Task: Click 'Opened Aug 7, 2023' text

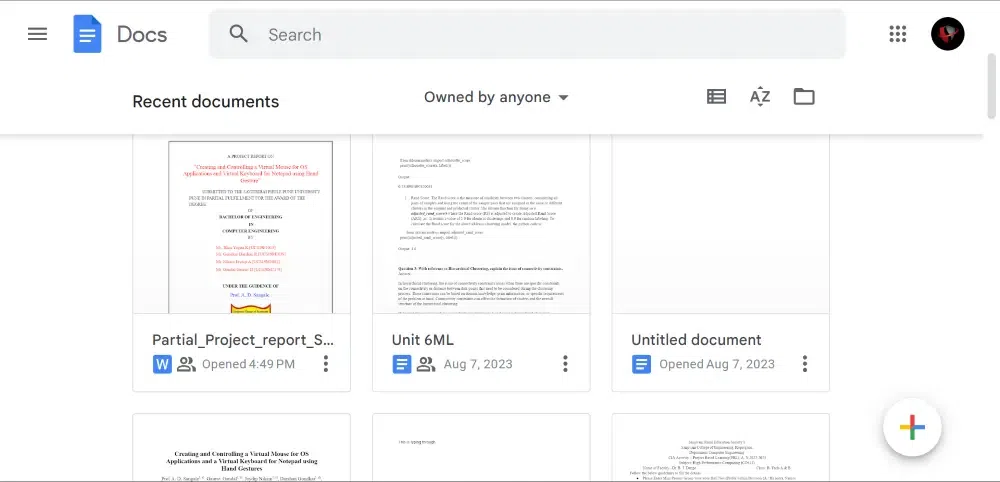Action: click(x=717, y=364)
